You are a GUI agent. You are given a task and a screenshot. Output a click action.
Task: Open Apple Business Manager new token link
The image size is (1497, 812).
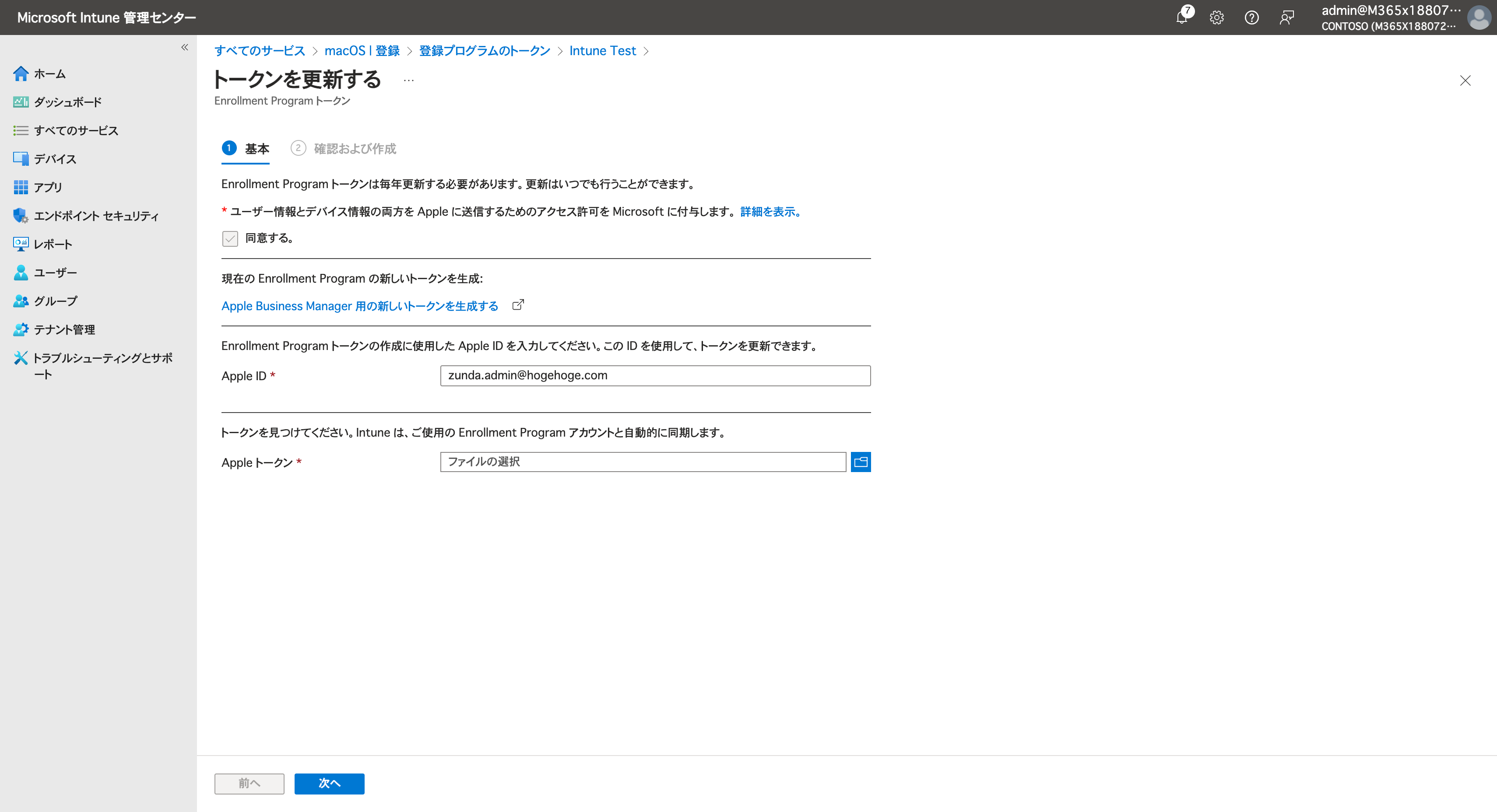[x=360, y=306]
